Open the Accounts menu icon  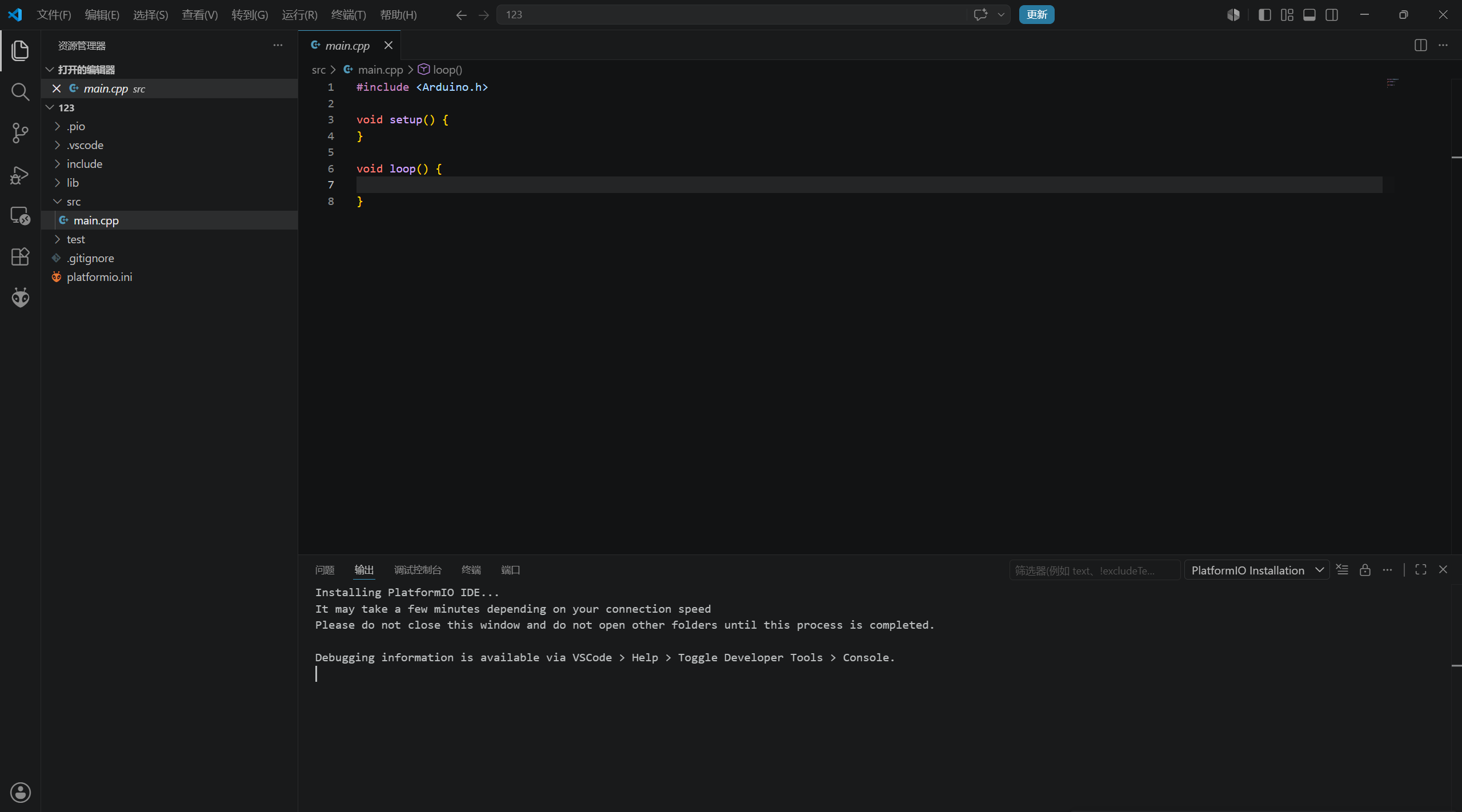pyautogui.click(x=20, y=793)
